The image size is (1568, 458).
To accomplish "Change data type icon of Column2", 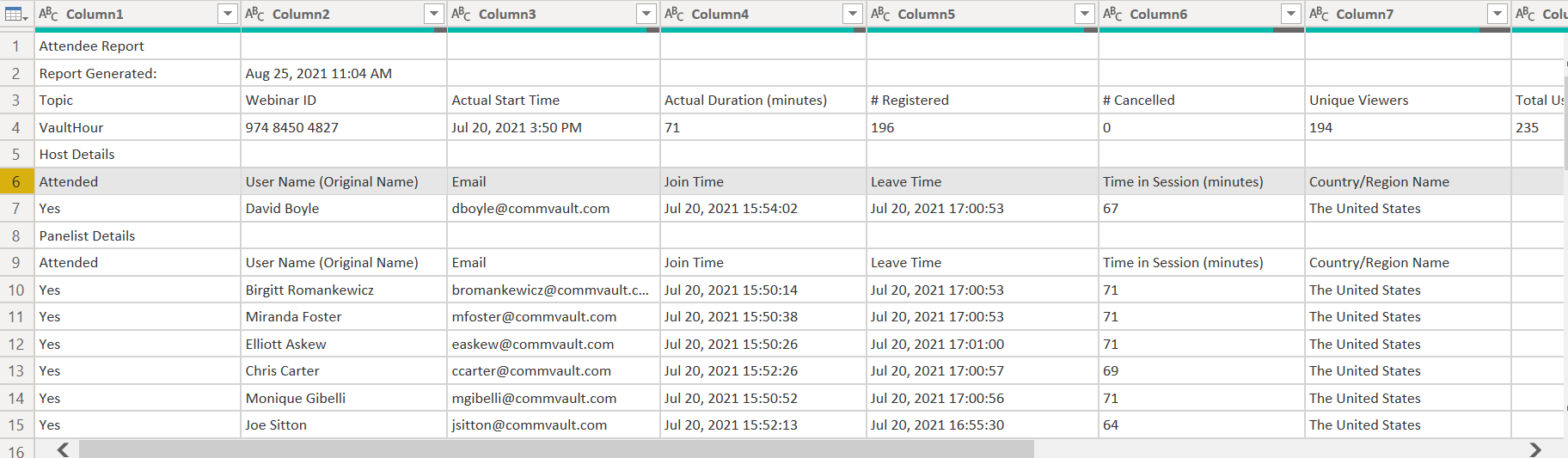I will click(254, 14).
